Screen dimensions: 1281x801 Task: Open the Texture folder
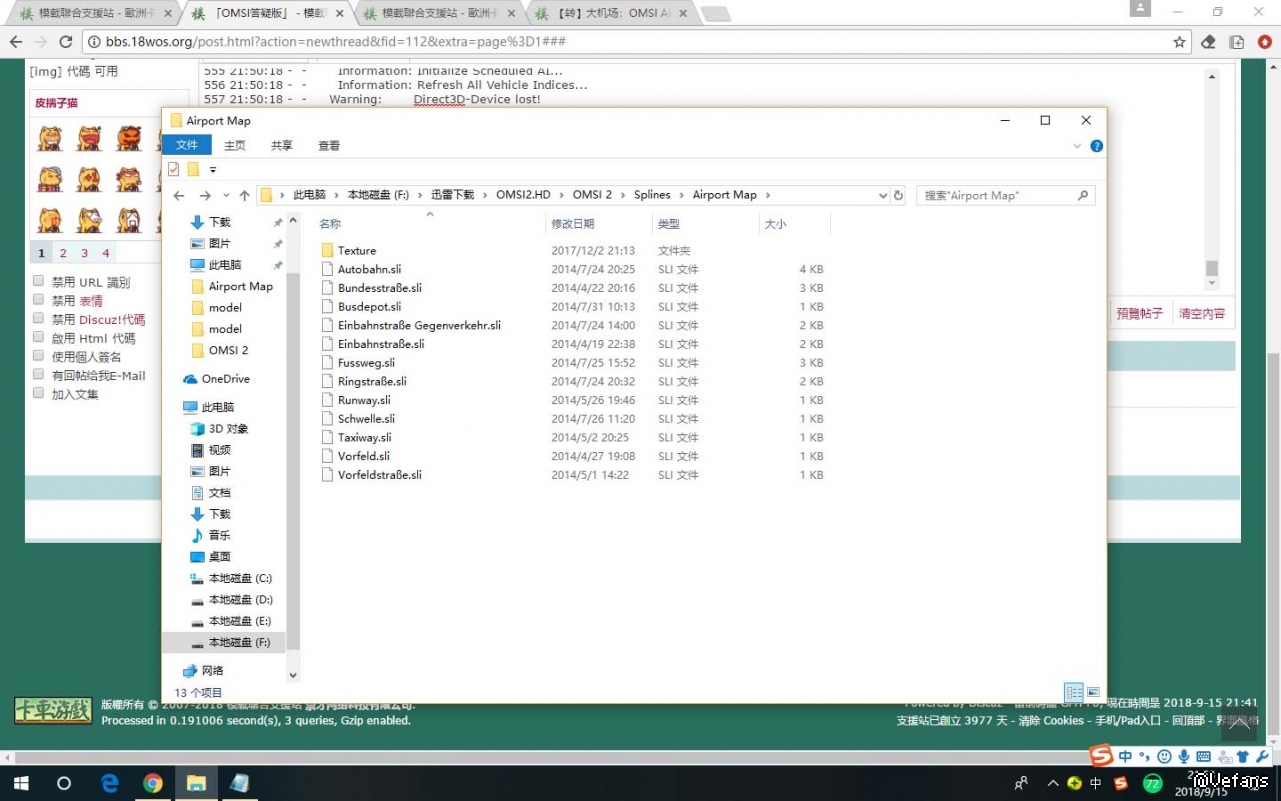[356, 251]
